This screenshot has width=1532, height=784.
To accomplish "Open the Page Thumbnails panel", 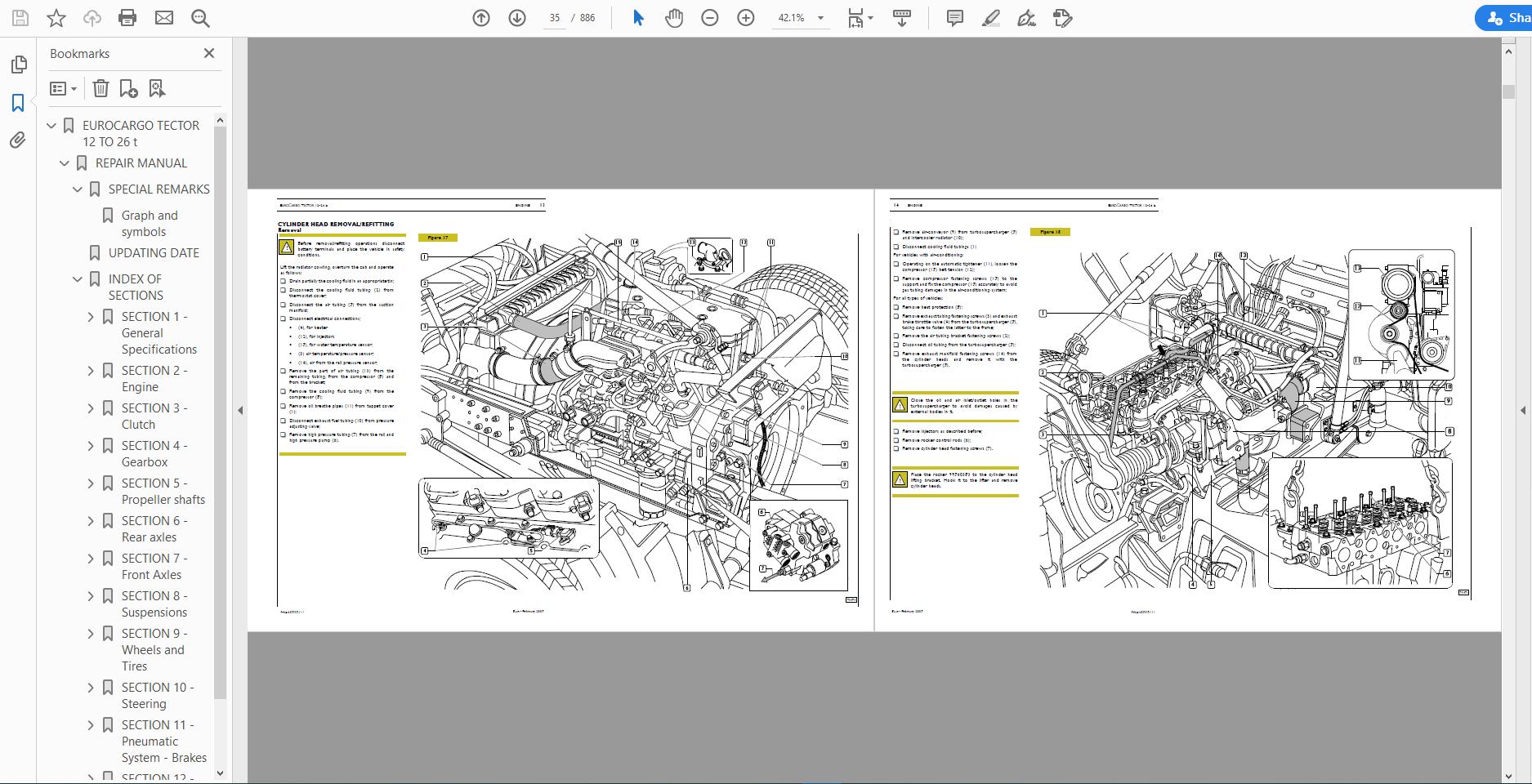I will pos(19,64).
